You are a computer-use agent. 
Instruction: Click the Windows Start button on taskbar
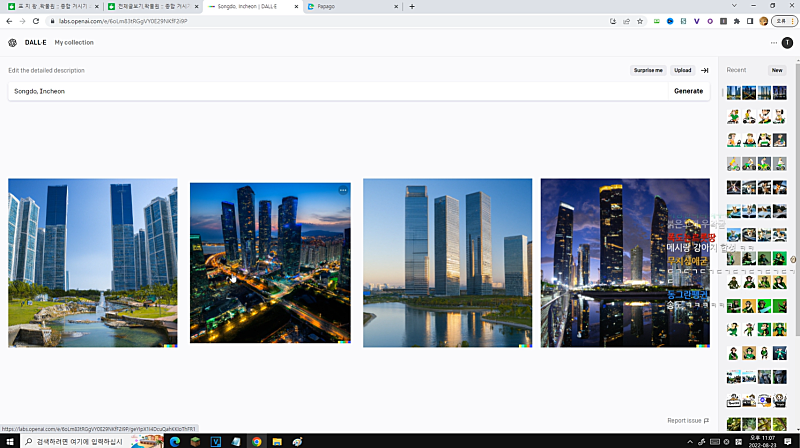8,441
